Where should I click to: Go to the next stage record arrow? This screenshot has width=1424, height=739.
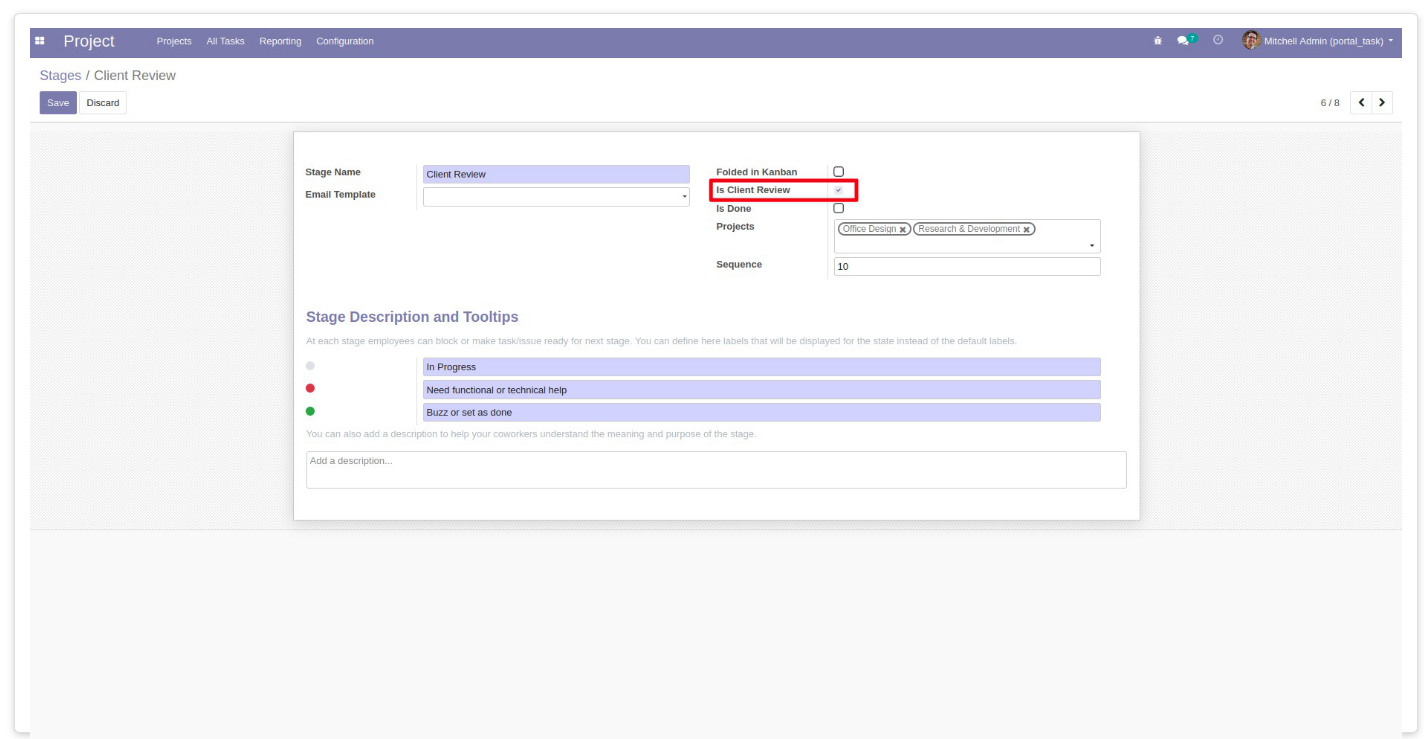1382,102
